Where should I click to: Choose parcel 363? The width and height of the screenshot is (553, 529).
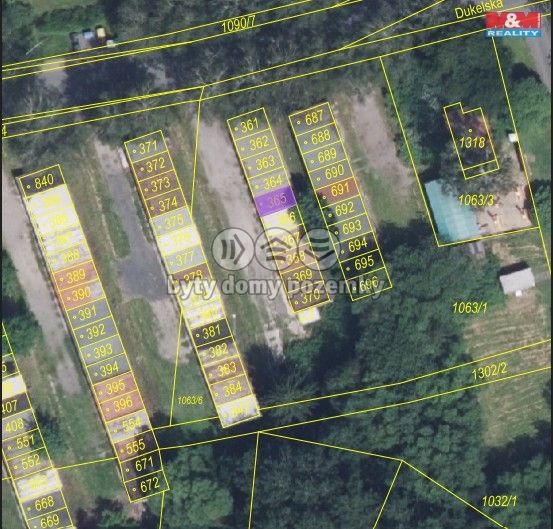click(263, 163)
